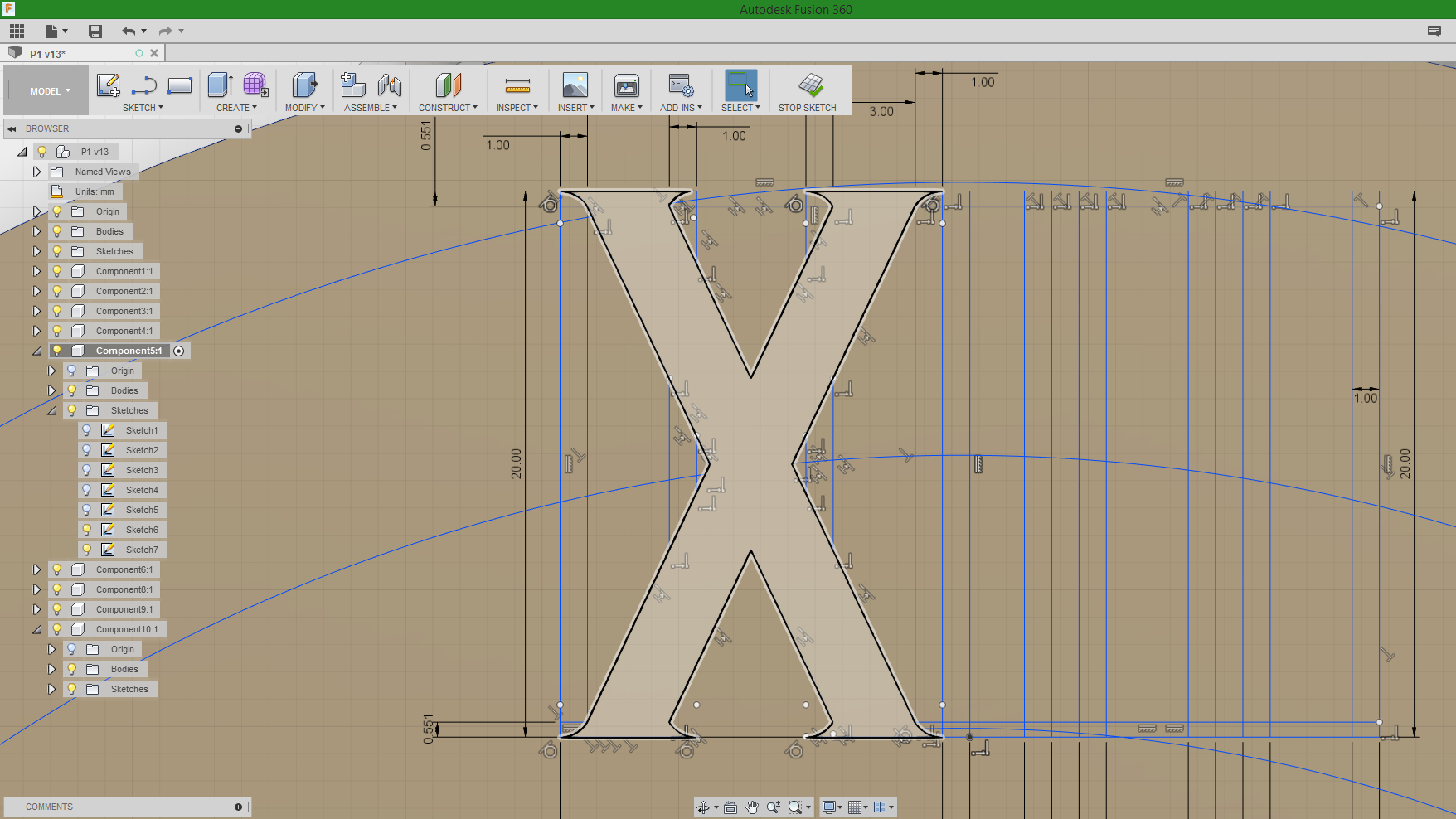This screenshot has height=819, width=1456.
Task: Toggle visibility bulb of Component10:1
Action: tap(57, 629)
